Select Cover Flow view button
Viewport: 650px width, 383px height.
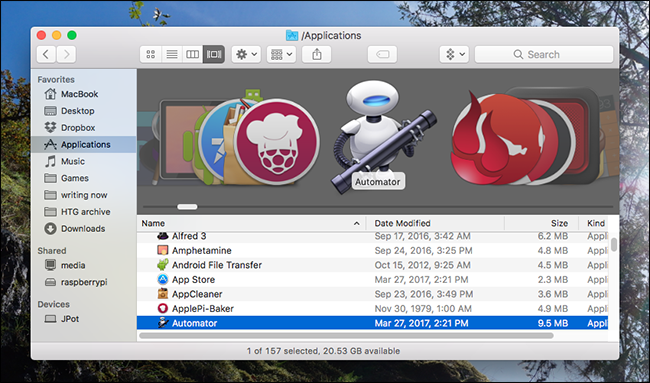click(x=214, y=54)
